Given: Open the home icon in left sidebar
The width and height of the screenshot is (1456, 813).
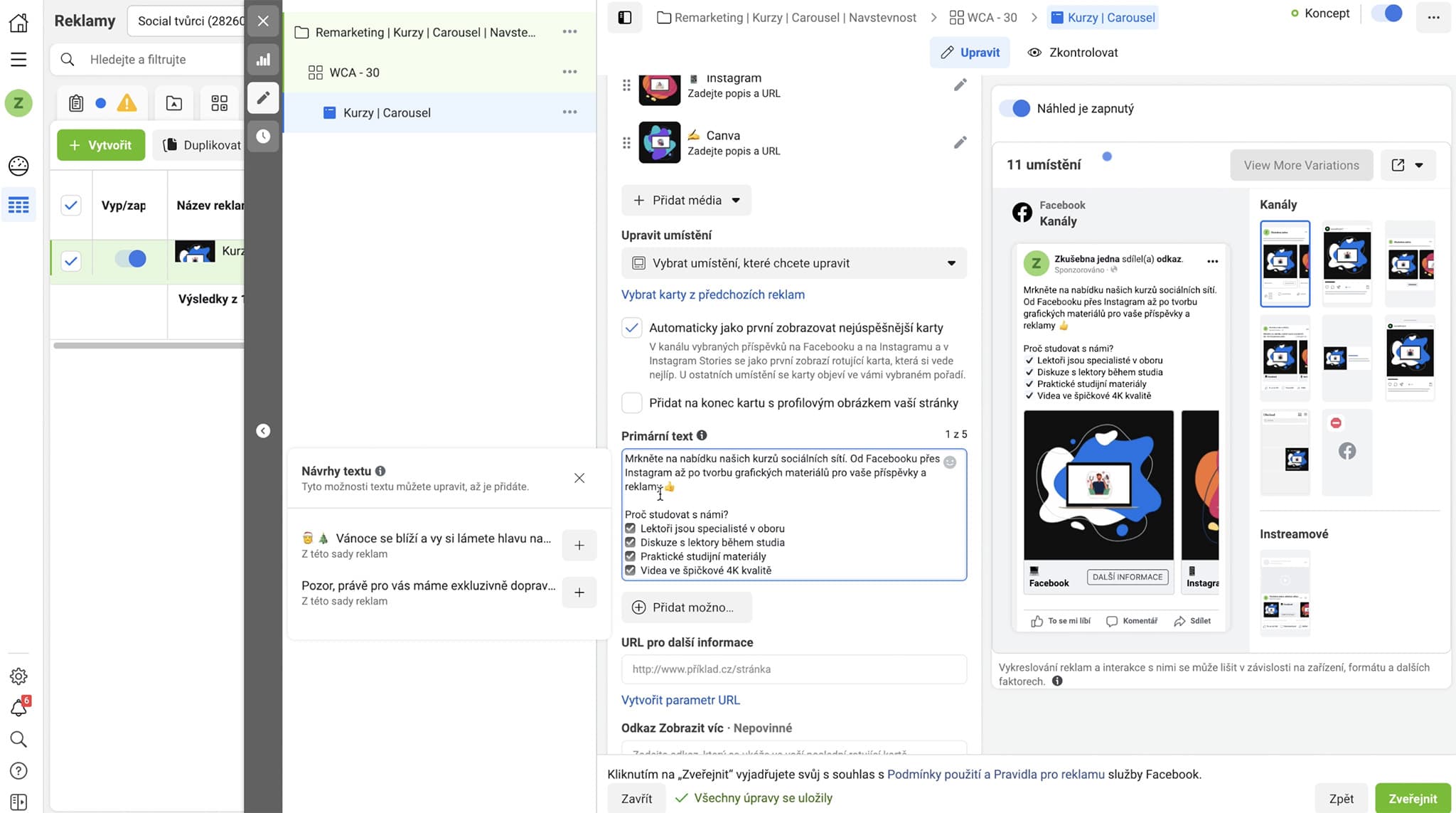Looking at the screenshot, I should [x=18, y=22].
